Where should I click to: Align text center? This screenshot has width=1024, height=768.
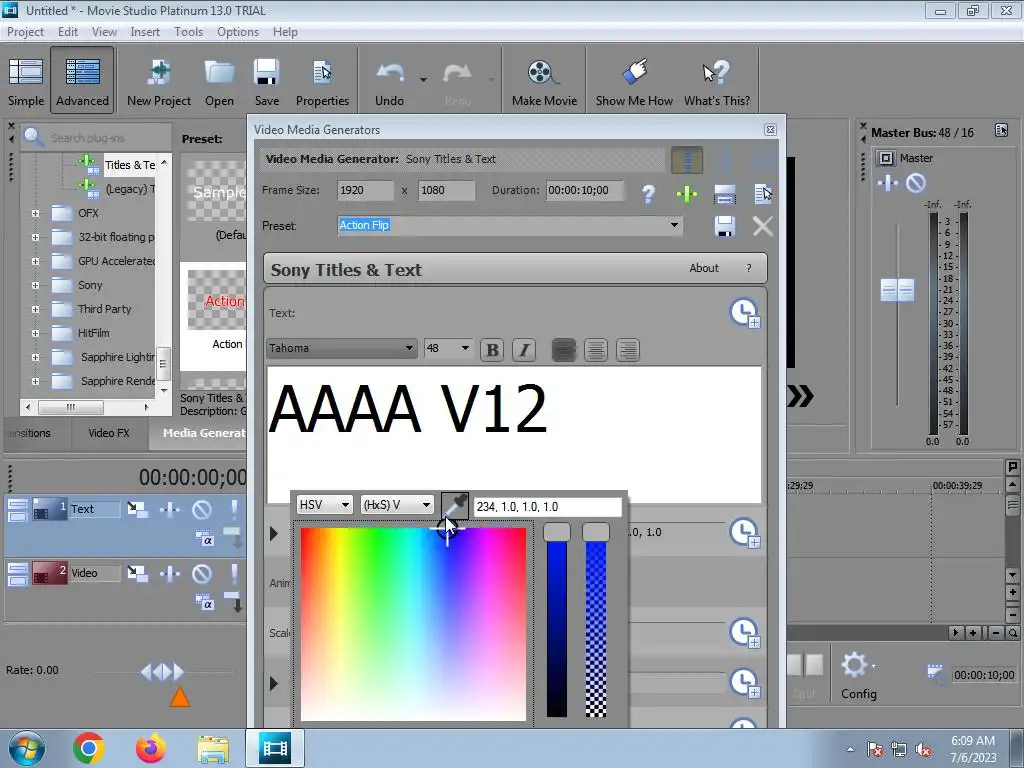pyautogui.click(x=596, y=350)
